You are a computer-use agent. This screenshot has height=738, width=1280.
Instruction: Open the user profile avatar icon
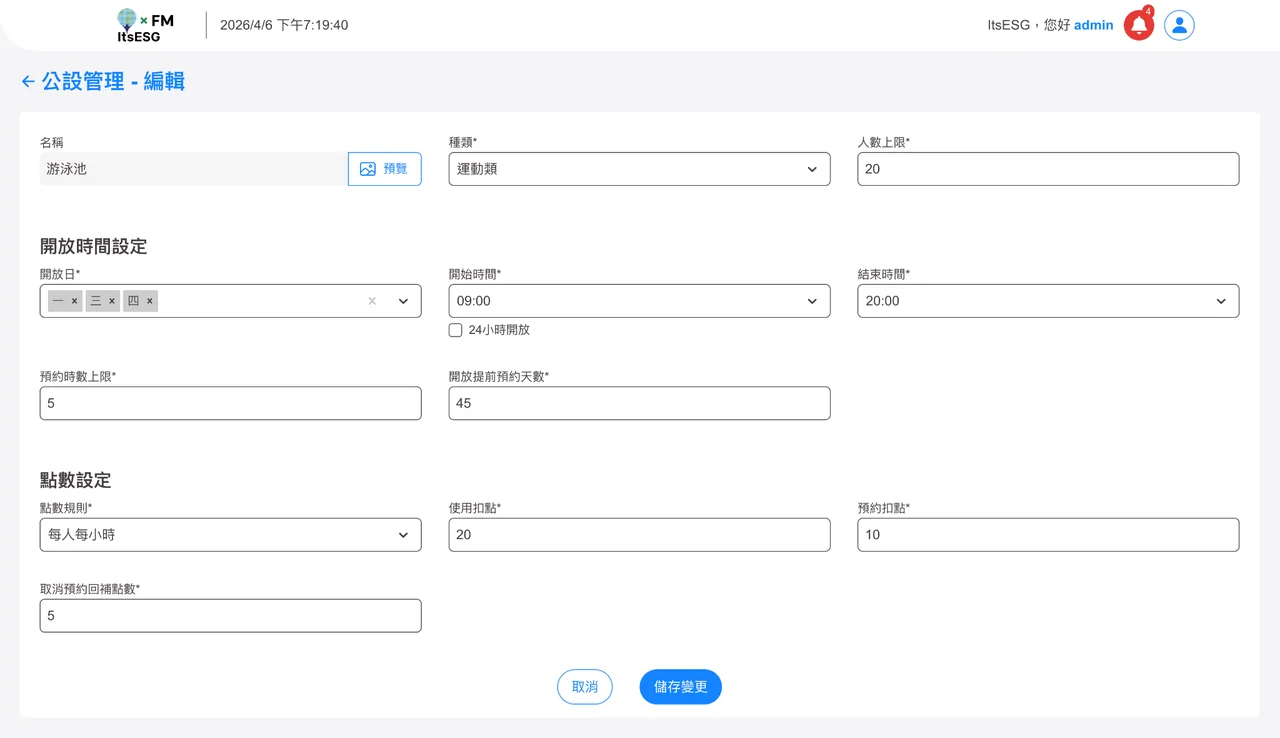coord(1180,25)
